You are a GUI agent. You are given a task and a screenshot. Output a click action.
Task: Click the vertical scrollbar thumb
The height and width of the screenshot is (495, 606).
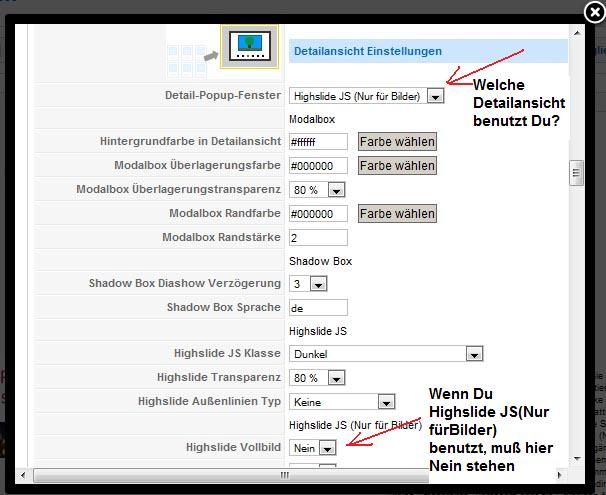tap(575, 172)
